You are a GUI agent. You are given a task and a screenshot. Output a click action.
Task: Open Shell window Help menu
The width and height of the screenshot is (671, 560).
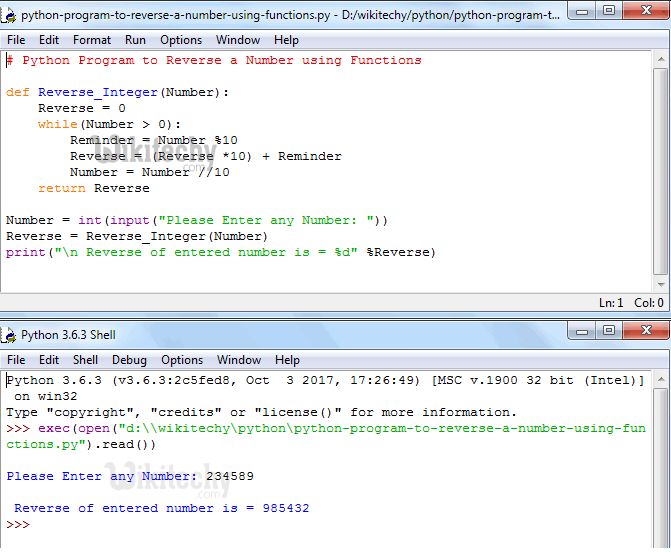[x=287, y=360]
